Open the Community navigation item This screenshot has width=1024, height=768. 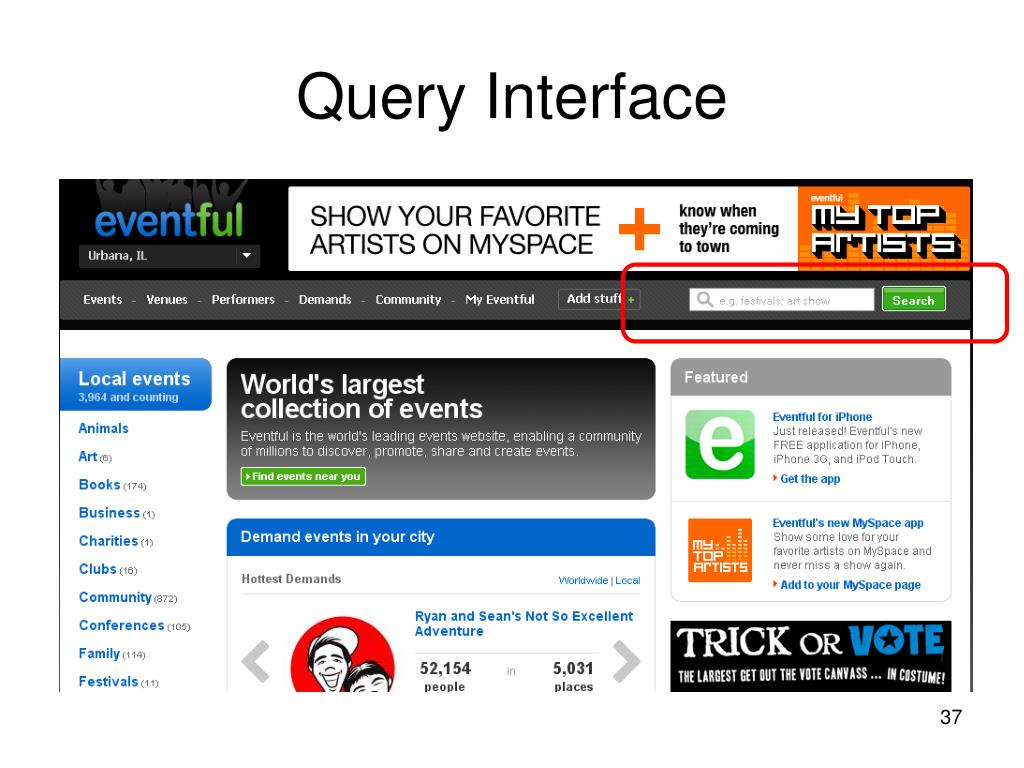pyautogui.click(x=408, y=300)
